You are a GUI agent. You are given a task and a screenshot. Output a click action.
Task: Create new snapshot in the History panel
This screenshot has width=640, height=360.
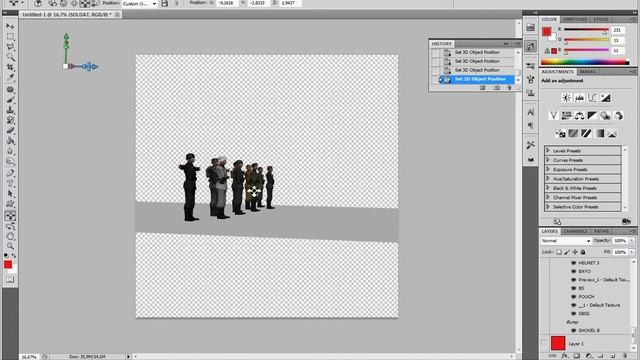tap(496, 88)
